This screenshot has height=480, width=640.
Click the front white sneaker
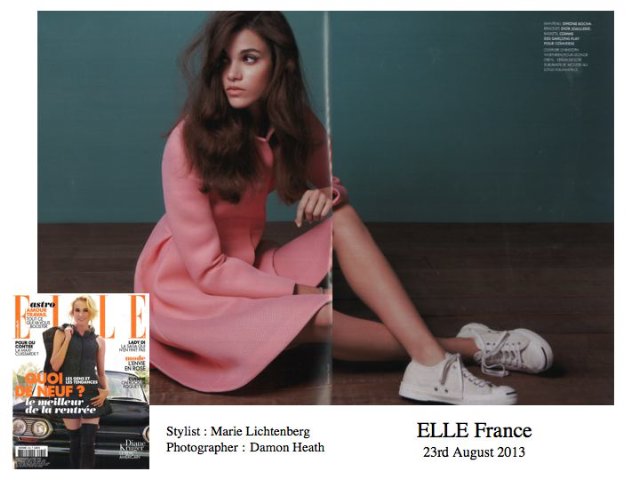457,380
